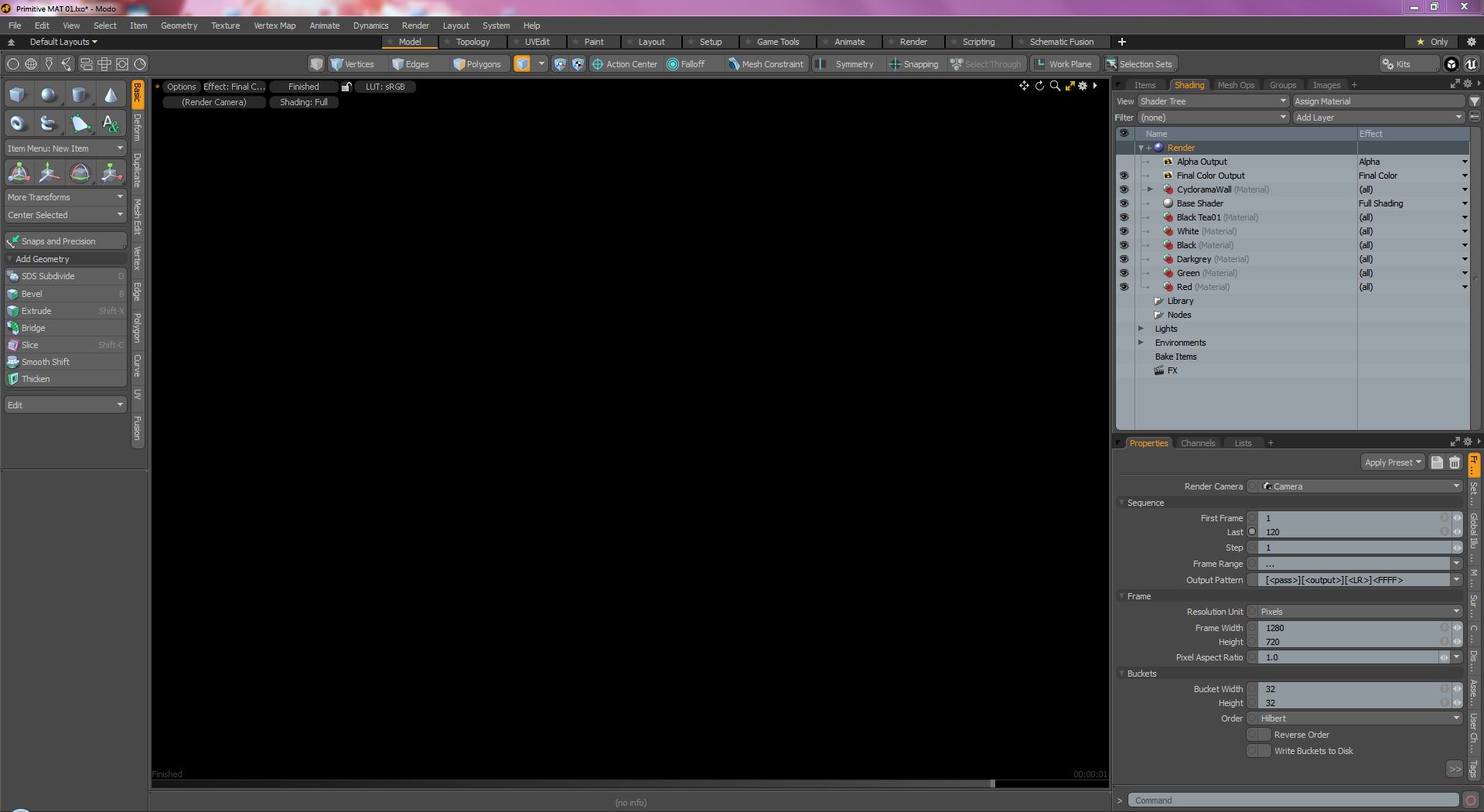The image size is (1484, 812).
Task: Click the shader tree filter funnel icon
Action: (x=1475, y=101)
